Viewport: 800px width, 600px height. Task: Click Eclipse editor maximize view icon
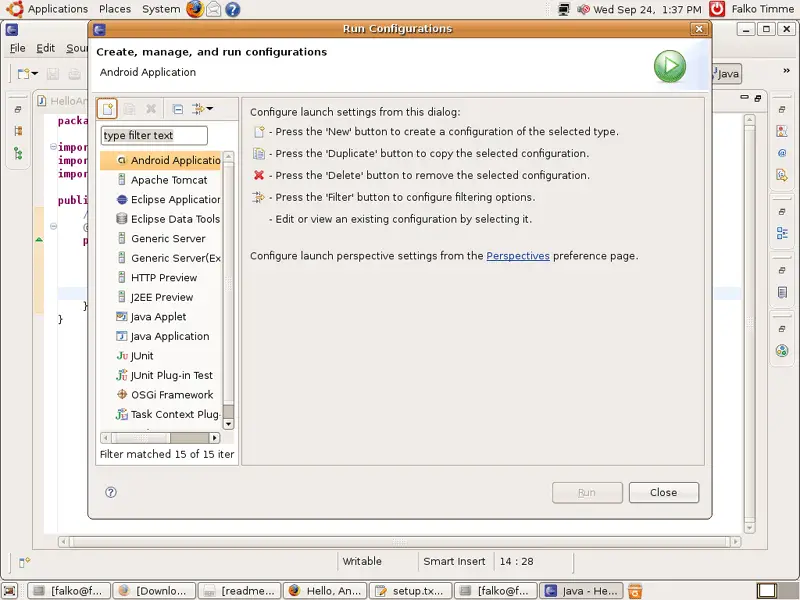[x=758, y=98]
